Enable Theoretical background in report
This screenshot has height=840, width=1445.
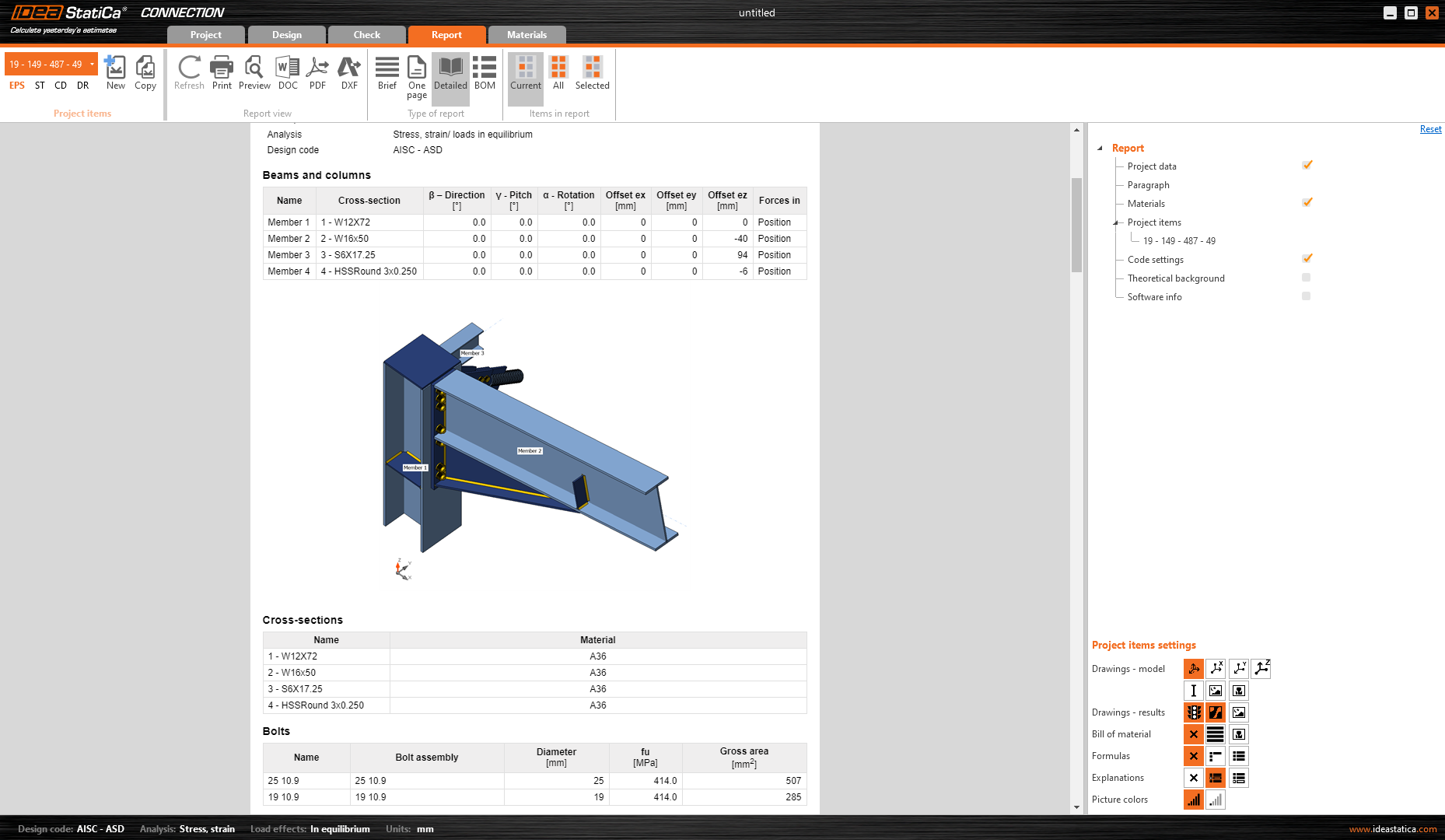1307,278
